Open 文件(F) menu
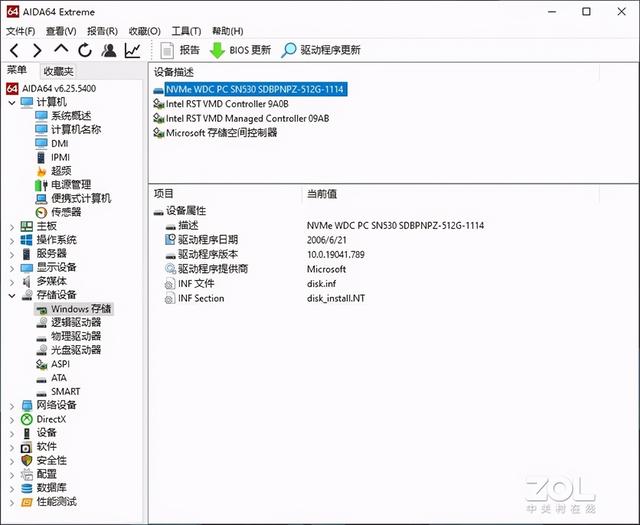640x525 pixels. tap(20, 31)
